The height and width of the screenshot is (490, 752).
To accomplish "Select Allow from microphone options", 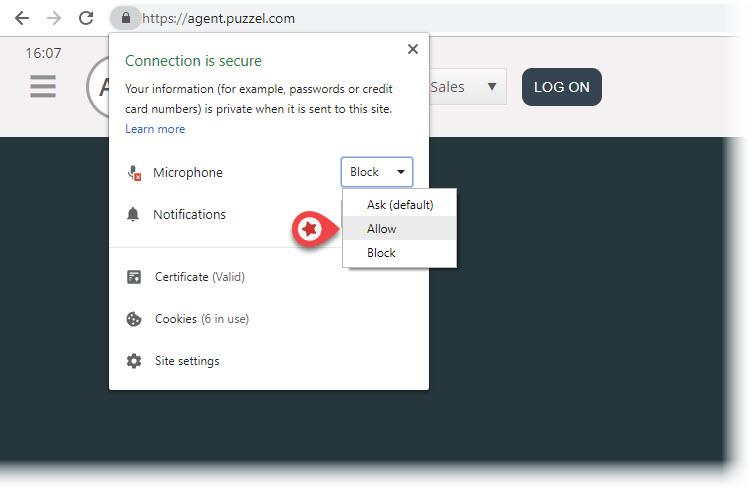I will coord(382,229).
